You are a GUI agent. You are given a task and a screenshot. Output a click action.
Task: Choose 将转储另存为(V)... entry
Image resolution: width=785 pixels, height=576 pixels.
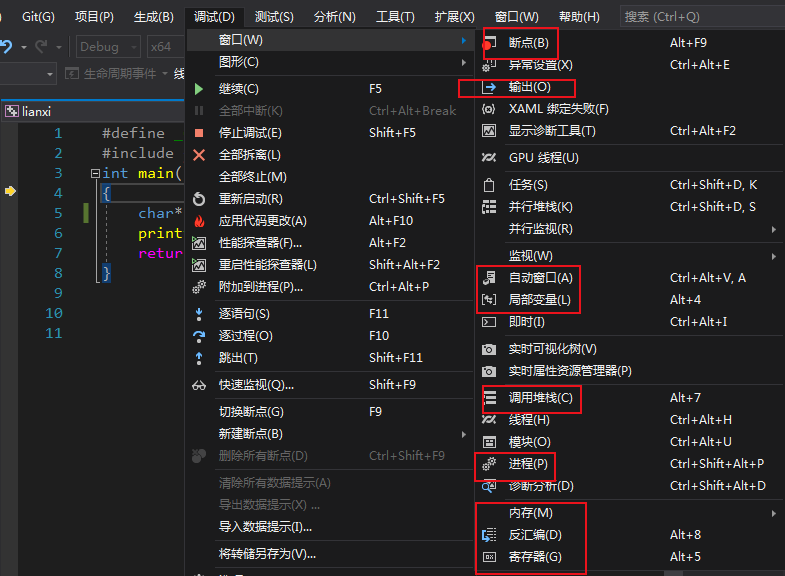tap(330, 554)
